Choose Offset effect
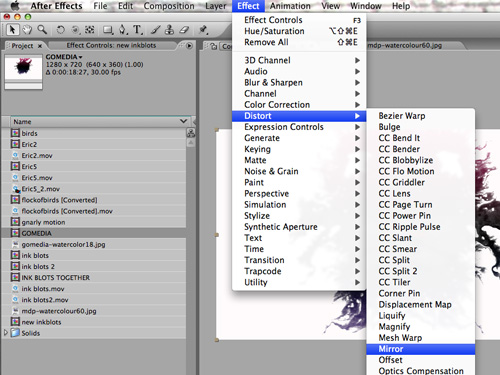Image resolution: width=500 pixels, height=375 pixels. 421,360
